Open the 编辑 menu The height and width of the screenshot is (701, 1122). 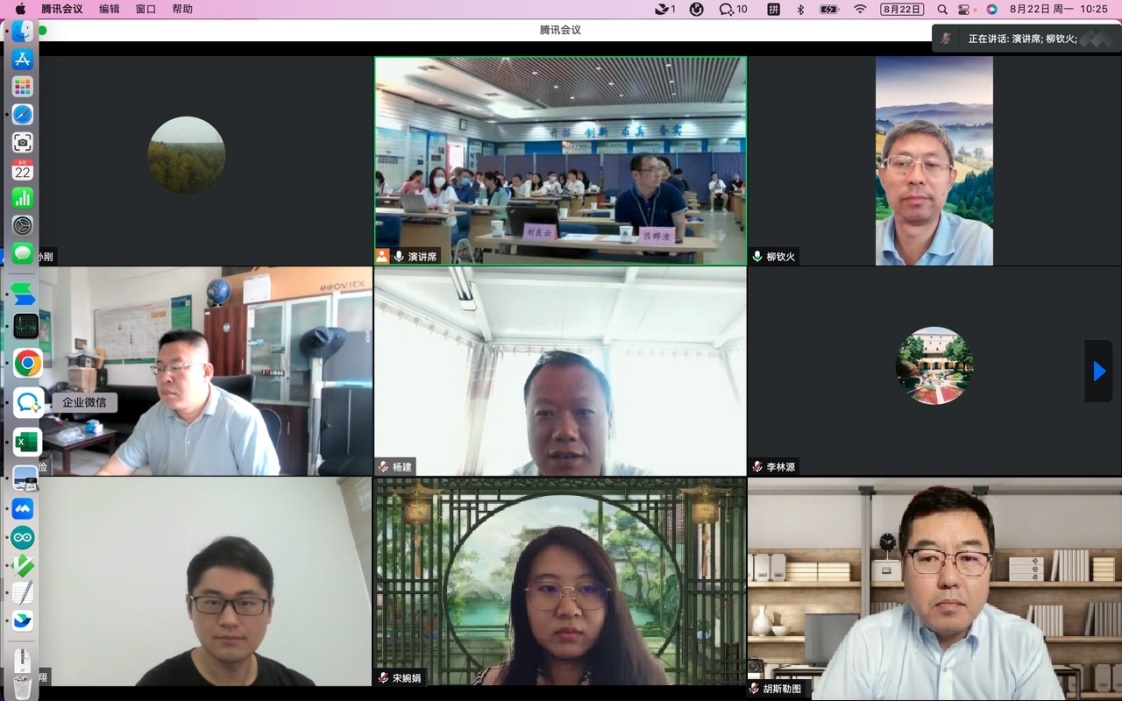(x=109, y=9)
